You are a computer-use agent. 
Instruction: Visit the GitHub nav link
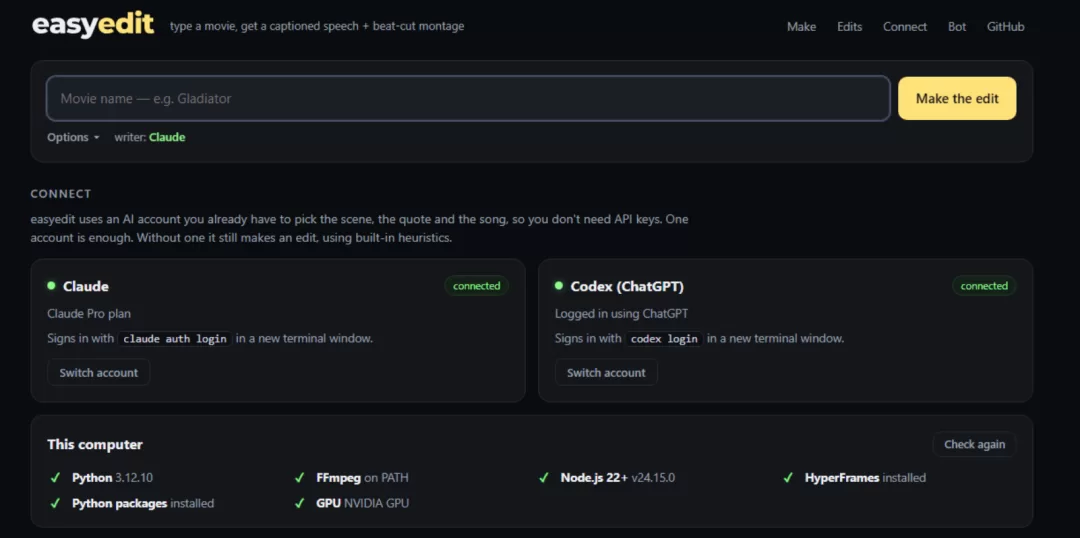tap(1006, 27)
